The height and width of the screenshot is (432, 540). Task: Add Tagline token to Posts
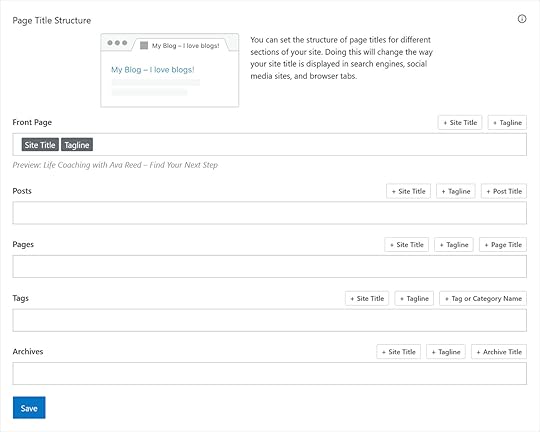456,191
